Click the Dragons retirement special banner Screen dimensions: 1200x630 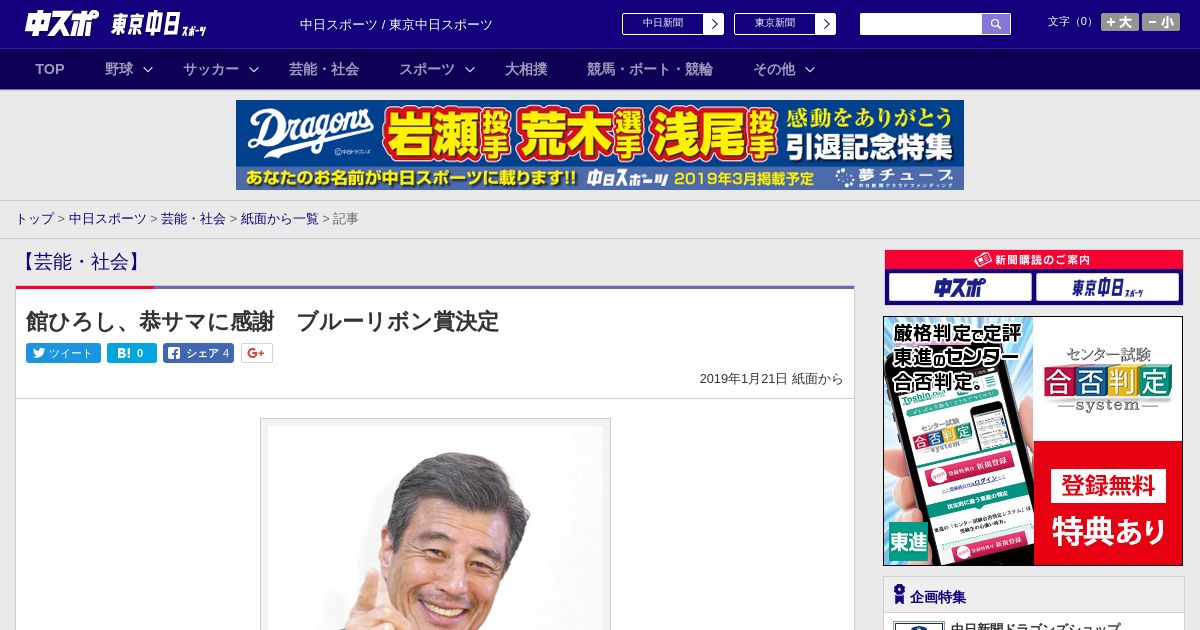pos(600,145)
